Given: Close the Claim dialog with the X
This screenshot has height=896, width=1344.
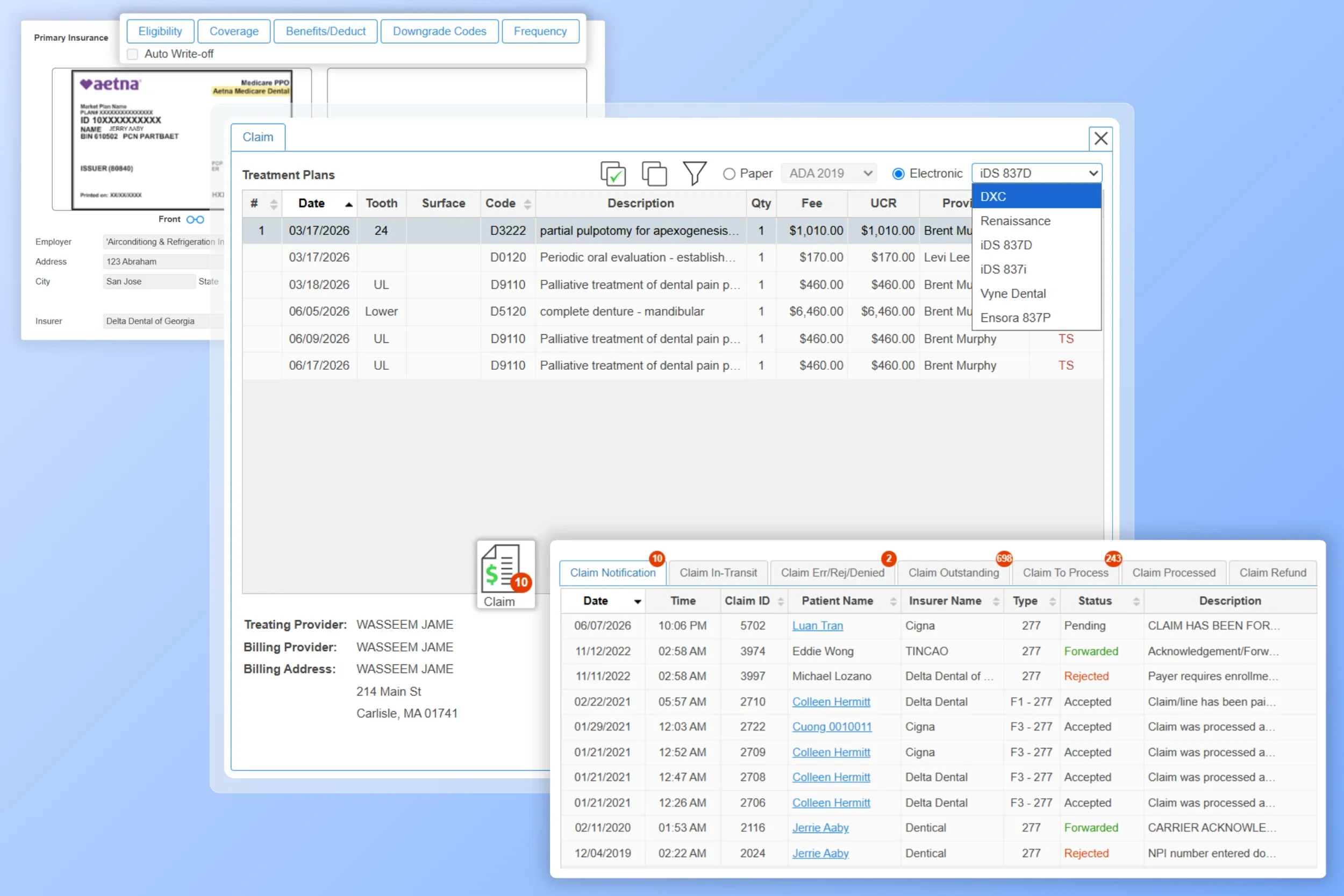Looking at the screenshot, I should tap(1100, 138).
